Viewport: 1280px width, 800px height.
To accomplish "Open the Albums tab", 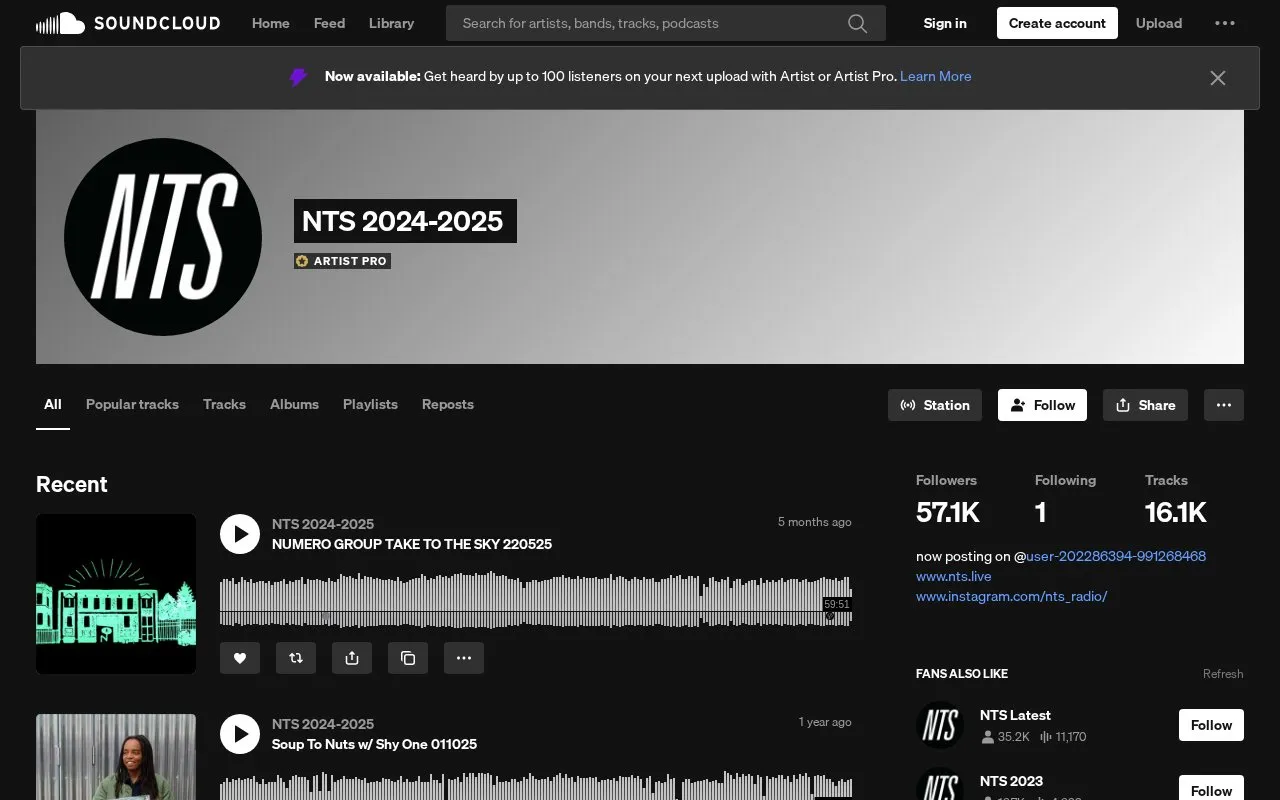I will click(x=294, y=404).
